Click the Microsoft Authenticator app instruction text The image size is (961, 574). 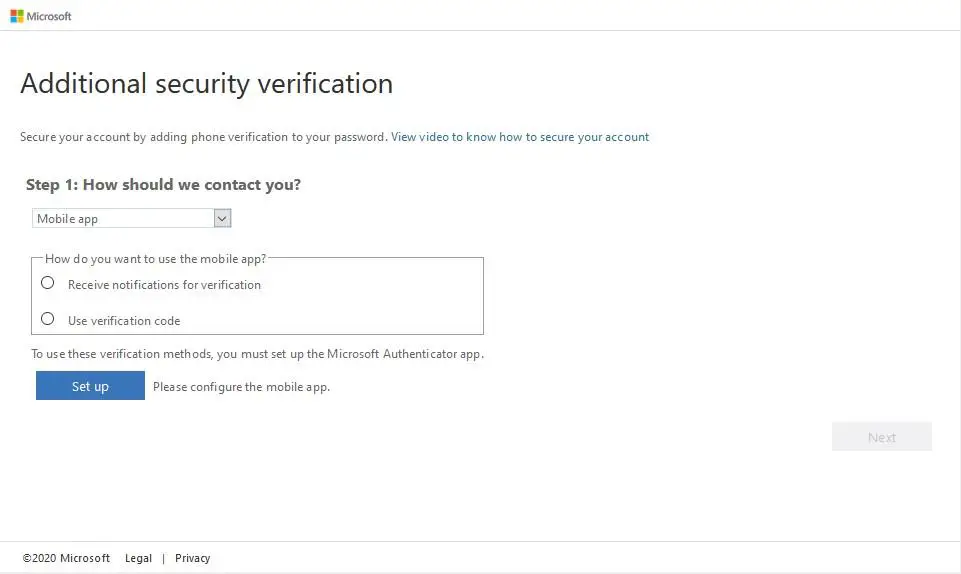(257, 354)
